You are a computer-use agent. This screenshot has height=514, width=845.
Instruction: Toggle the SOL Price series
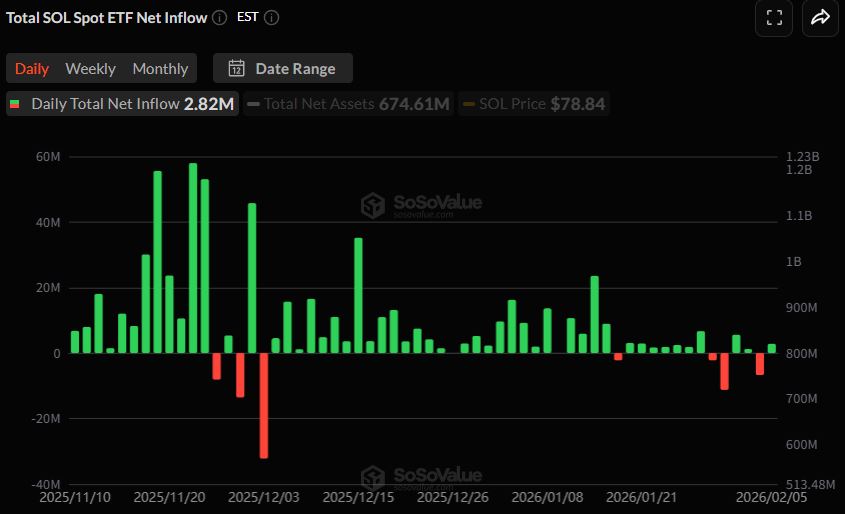click(x=532, y=104)
